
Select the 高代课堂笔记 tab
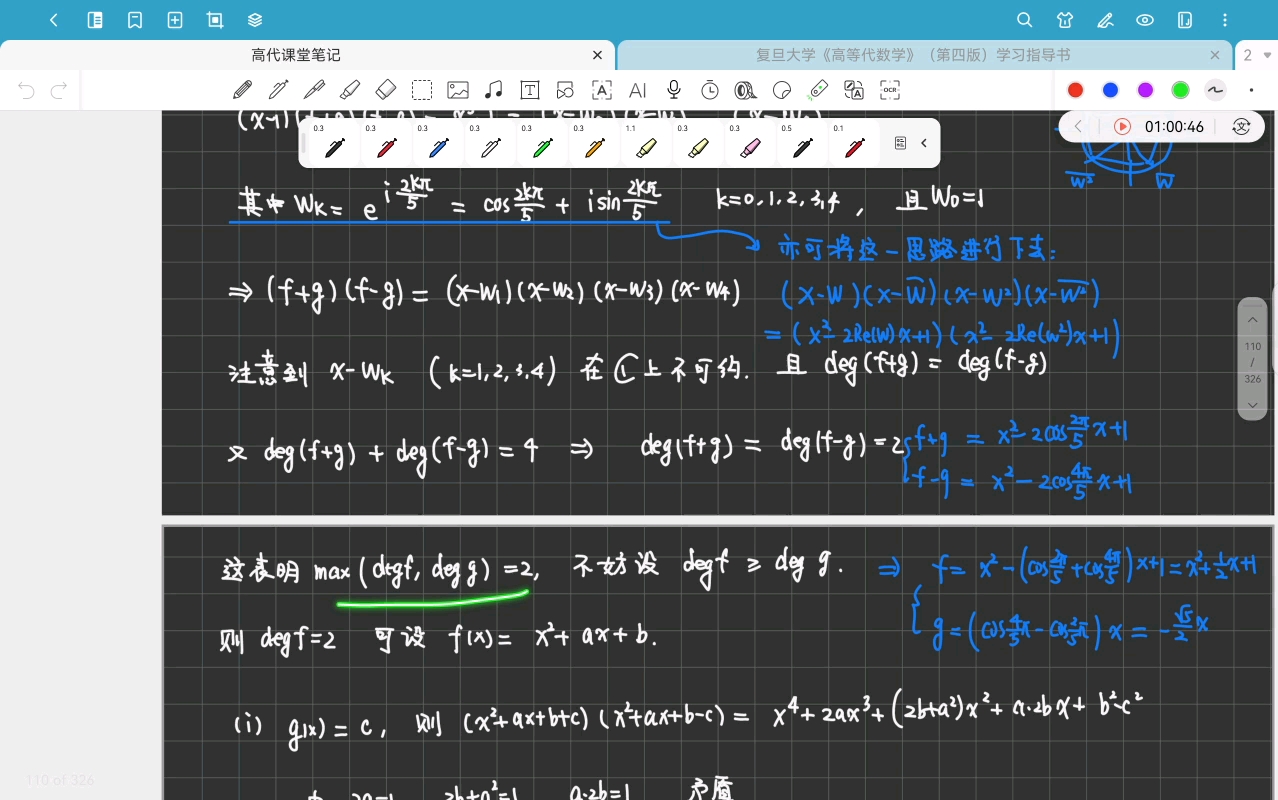click(x=297, y=55)
